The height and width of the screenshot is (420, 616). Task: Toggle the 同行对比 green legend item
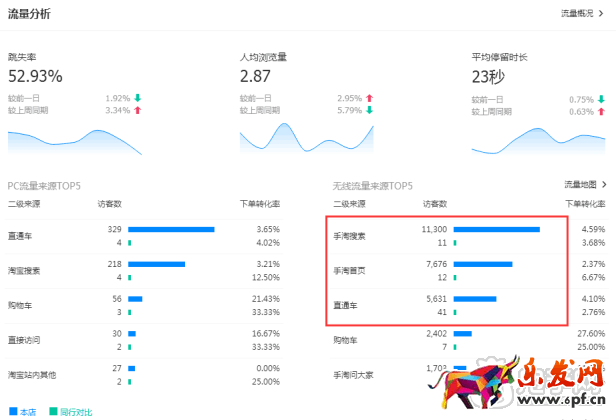[x=71, y=412]
